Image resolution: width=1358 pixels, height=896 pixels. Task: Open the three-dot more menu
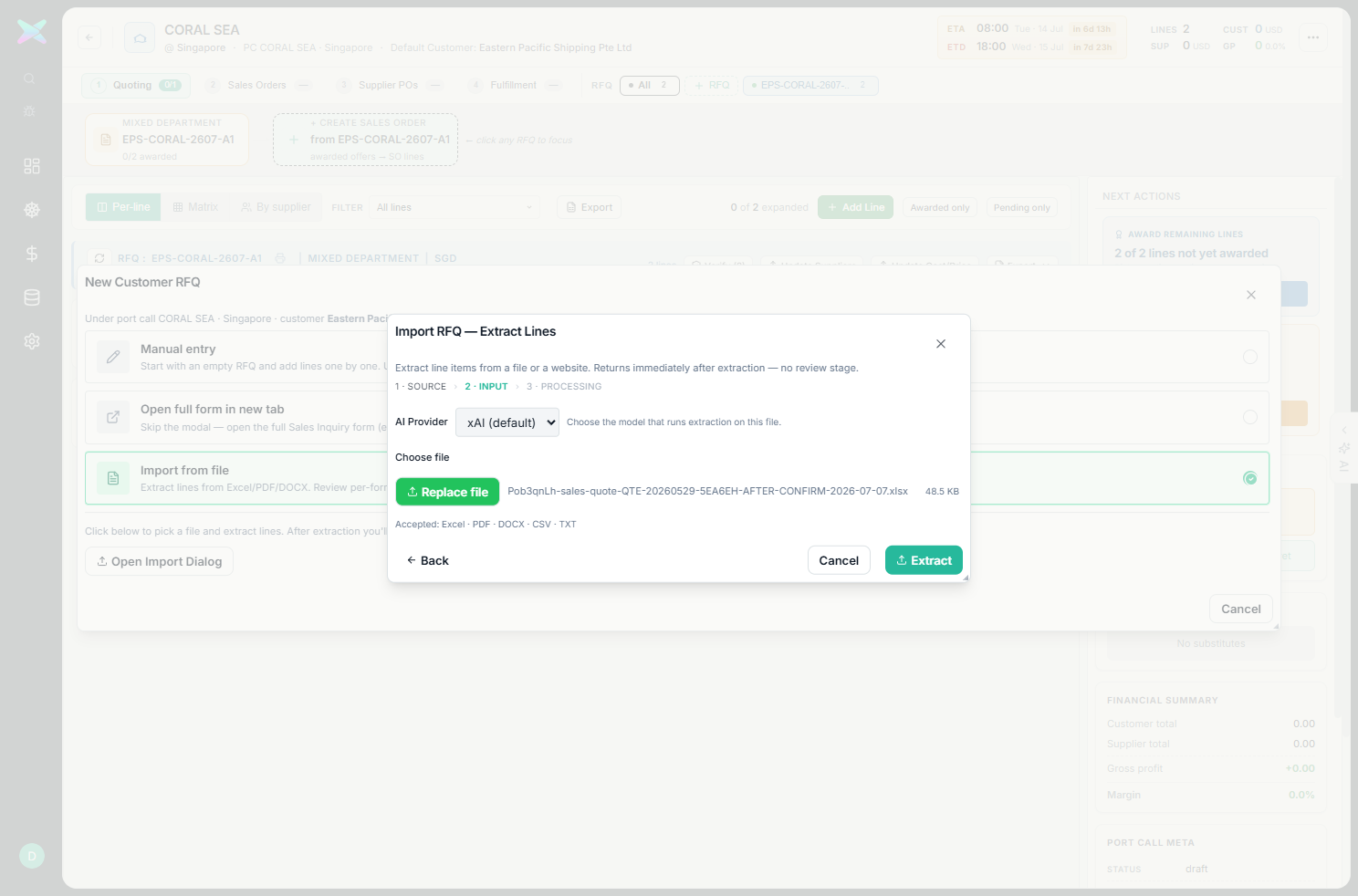coord(1313,37)
